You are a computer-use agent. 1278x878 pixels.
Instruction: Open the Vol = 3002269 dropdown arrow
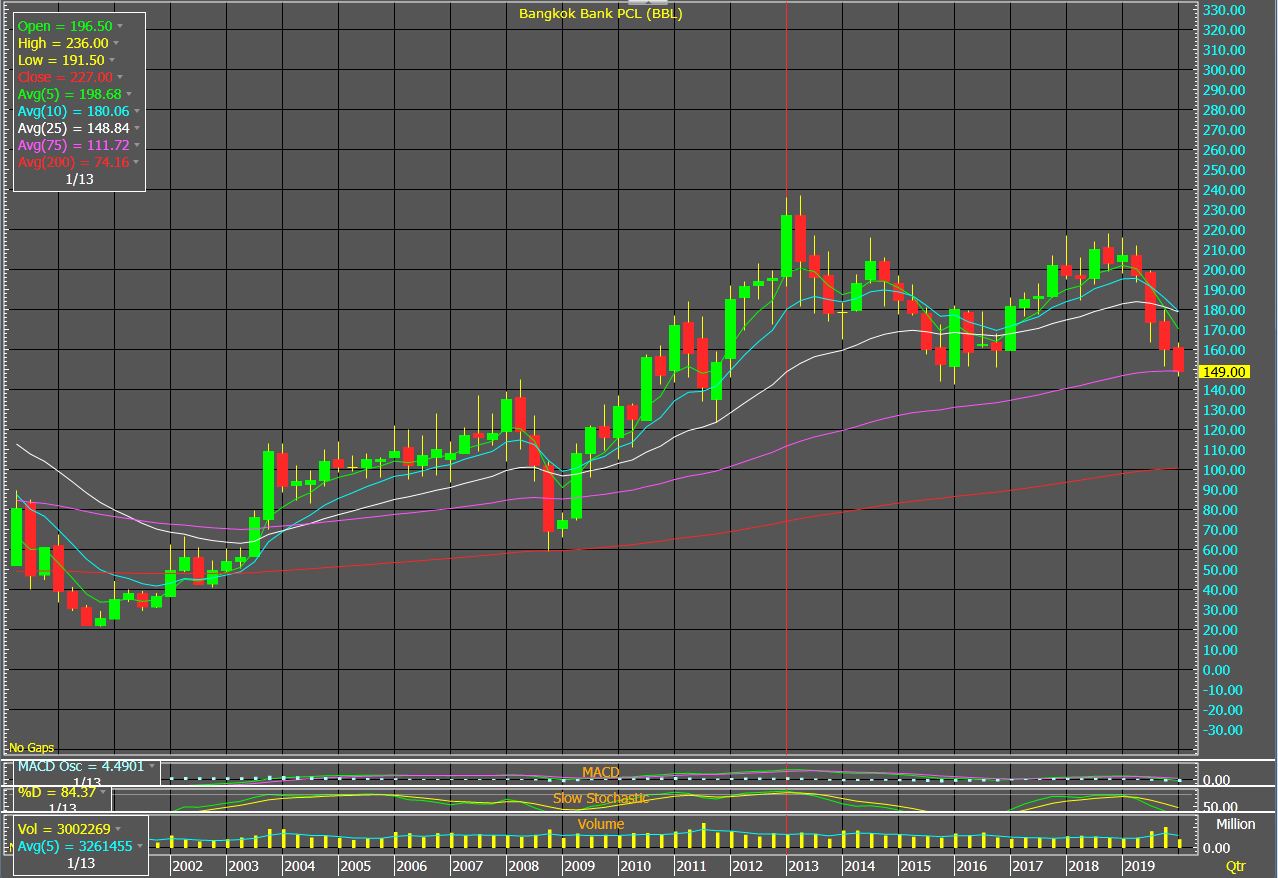pyautogui.click(x=119, y=829)
